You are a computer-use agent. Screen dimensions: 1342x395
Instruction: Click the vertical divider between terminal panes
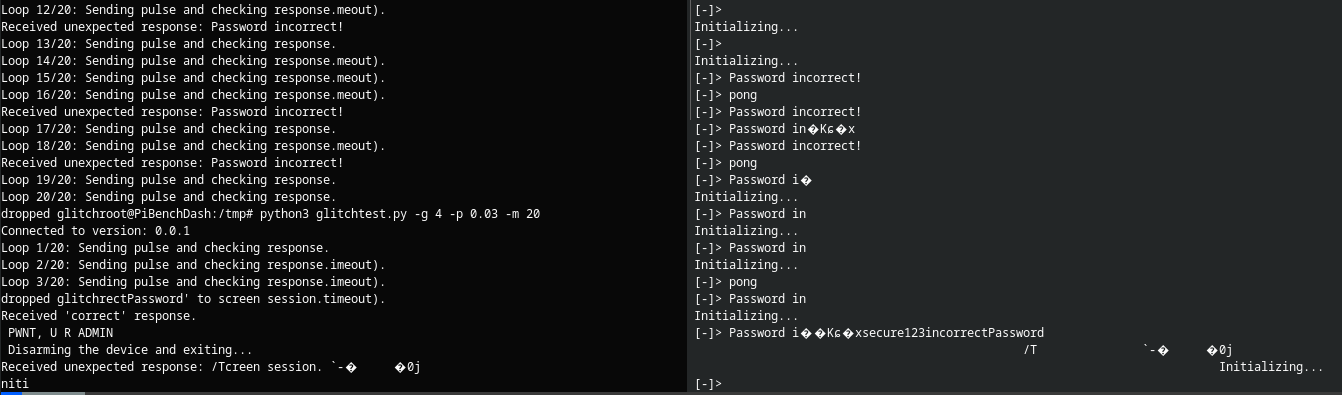coord(687,195)
